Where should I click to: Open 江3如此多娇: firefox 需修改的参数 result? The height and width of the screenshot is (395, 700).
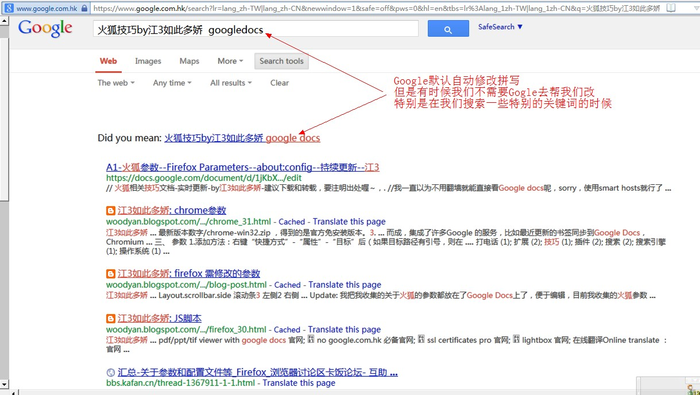click(189, 274)
